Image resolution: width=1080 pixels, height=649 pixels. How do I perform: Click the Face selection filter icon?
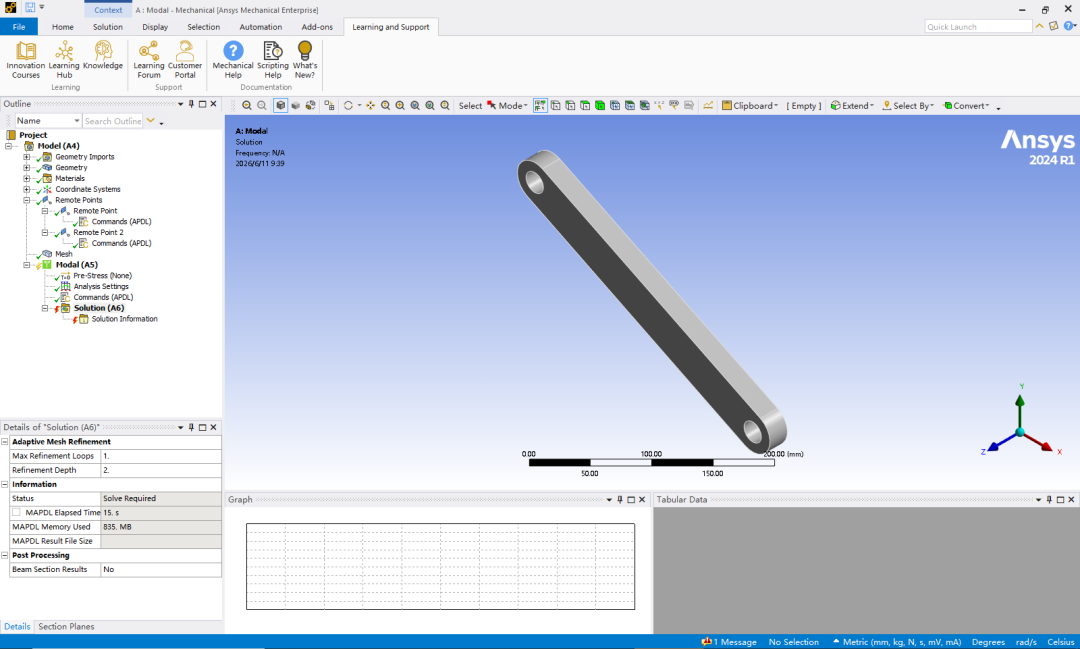[x=585, y=105]
